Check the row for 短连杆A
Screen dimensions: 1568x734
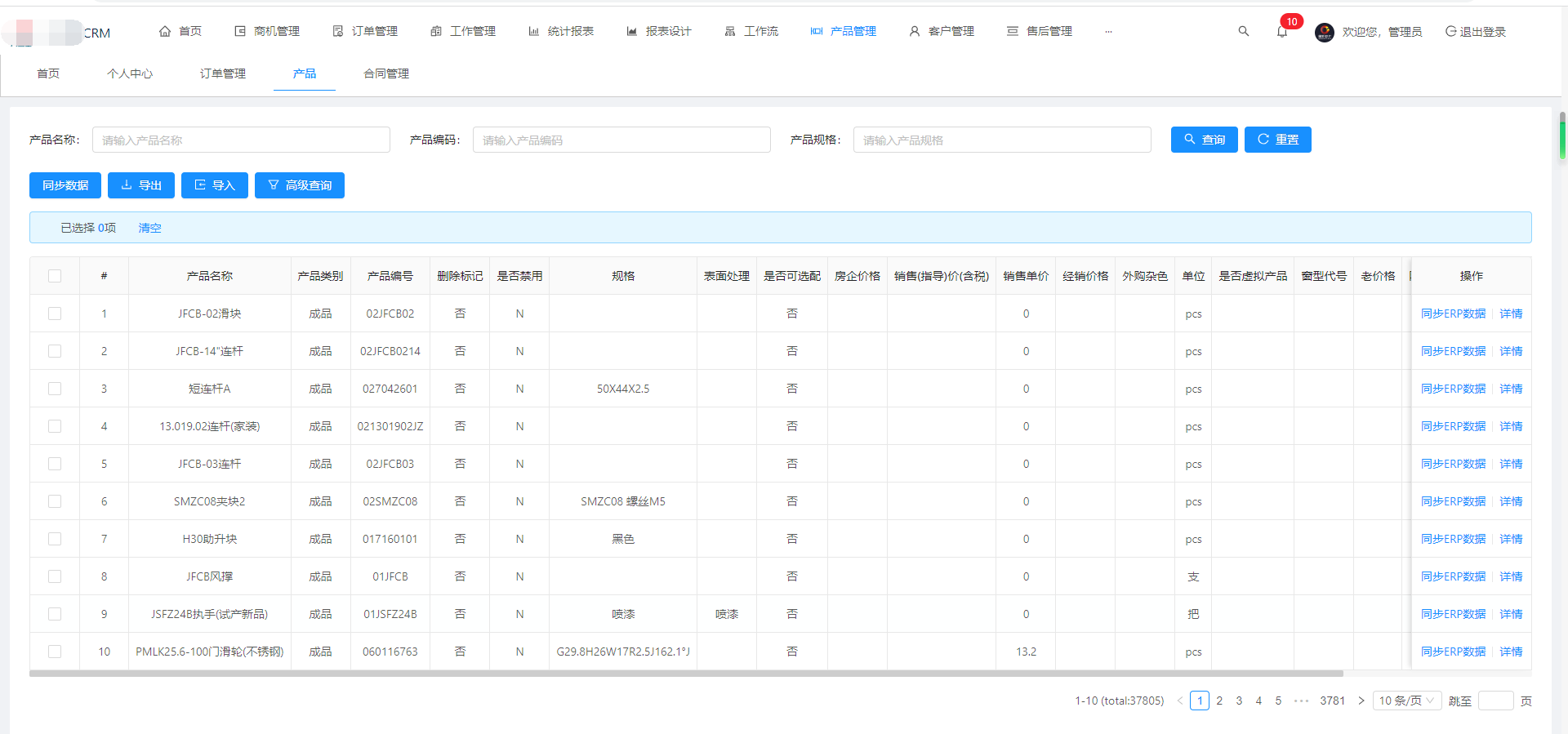55,389
